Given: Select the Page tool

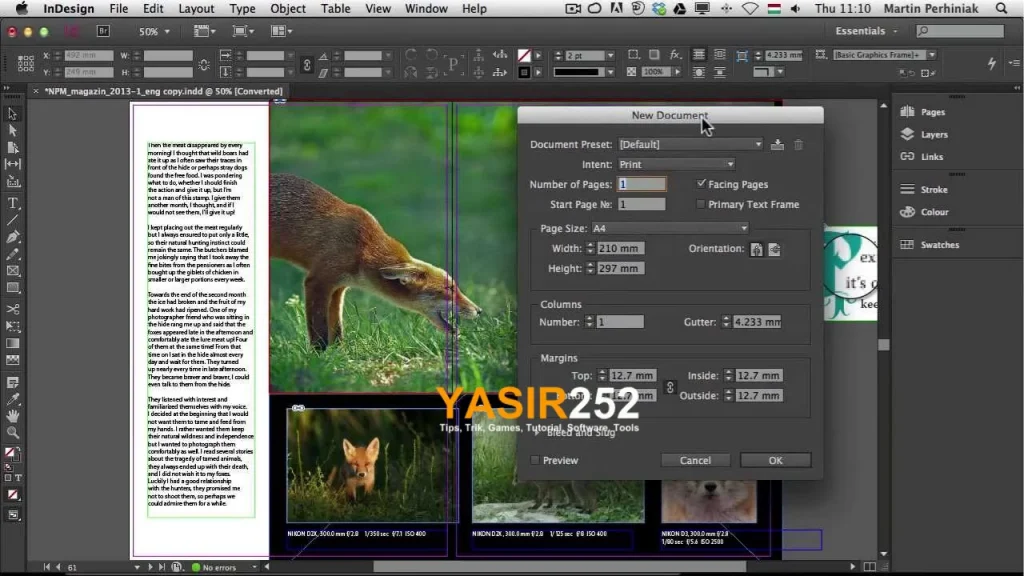Looking at the screenshot, I should click(12, 148).
